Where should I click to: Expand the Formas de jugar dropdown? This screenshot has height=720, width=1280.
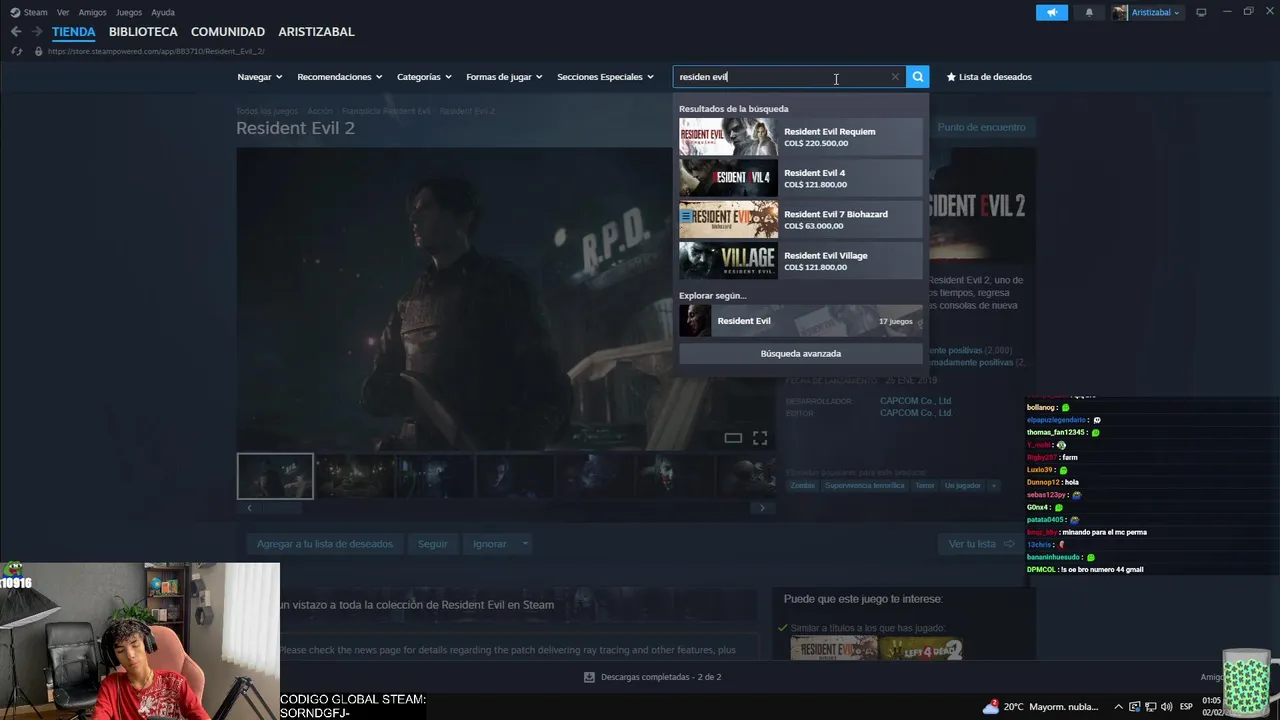[504, 77]
